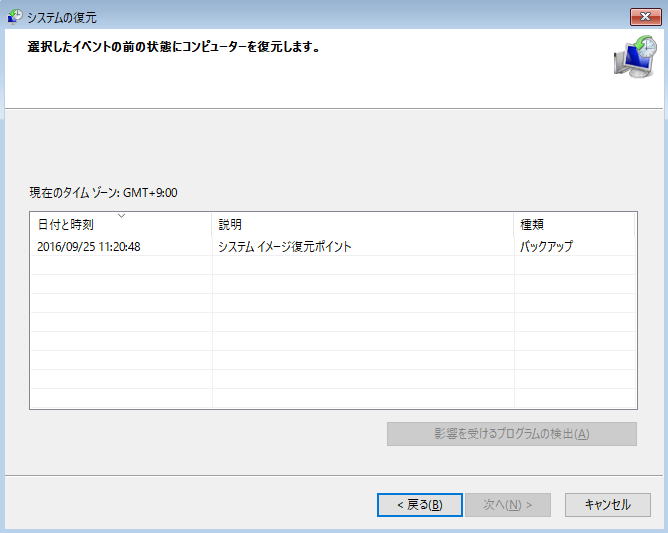Click the 種類 column header
668x533 pixels.
pos(574,225)
